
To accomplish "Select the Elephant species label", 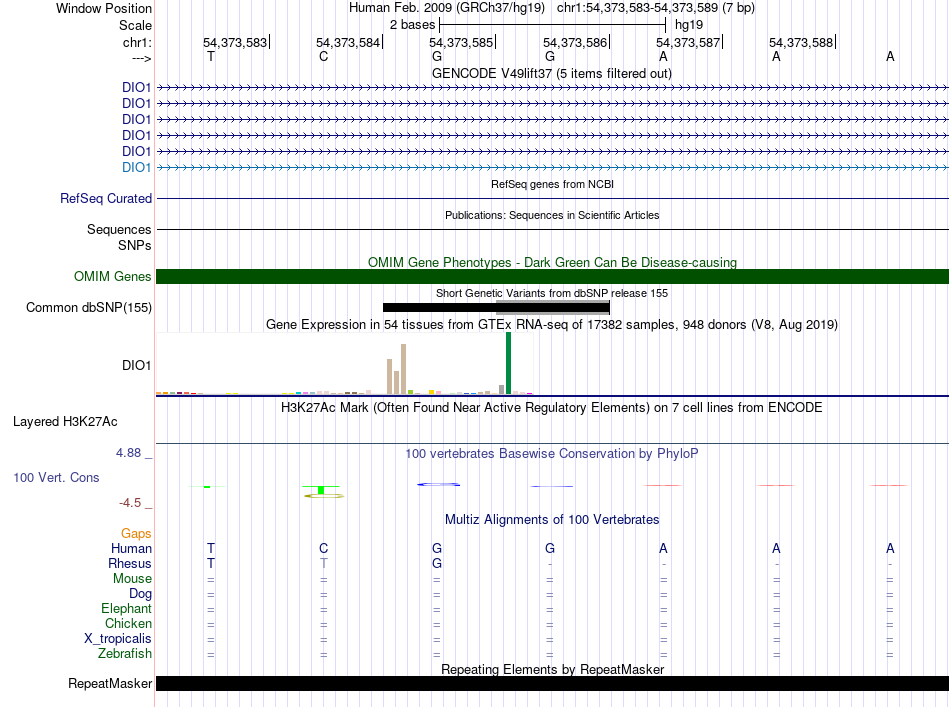I will coord(126,609).
